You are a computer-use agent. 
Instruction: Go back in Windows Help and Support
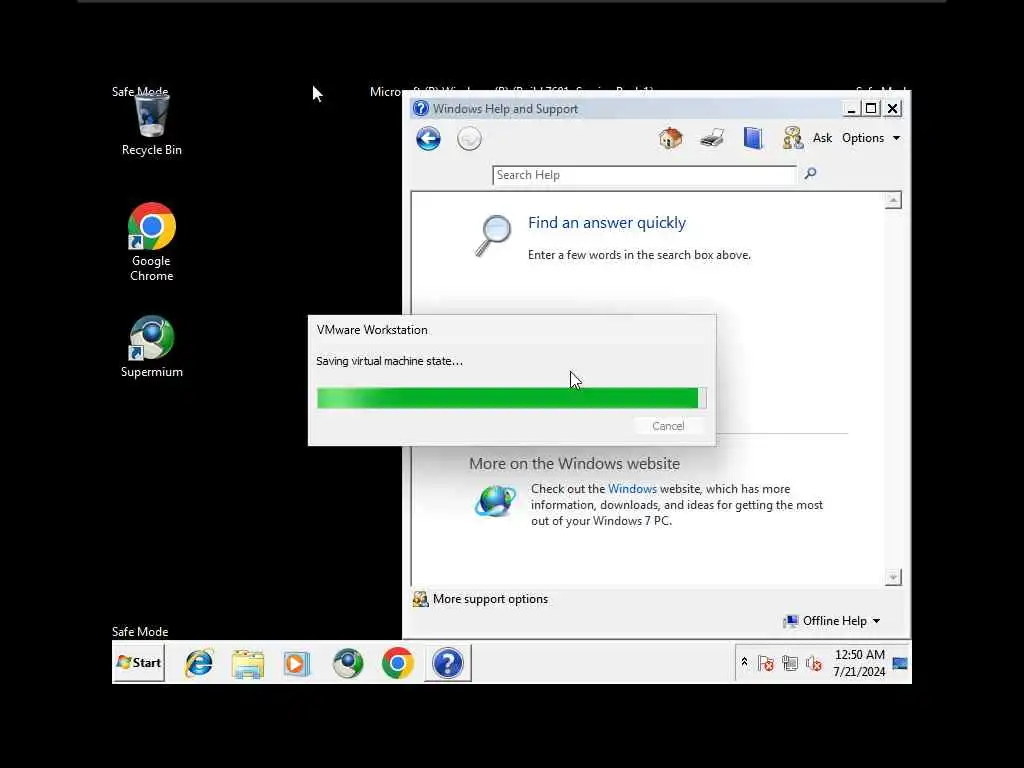(428, 138)
